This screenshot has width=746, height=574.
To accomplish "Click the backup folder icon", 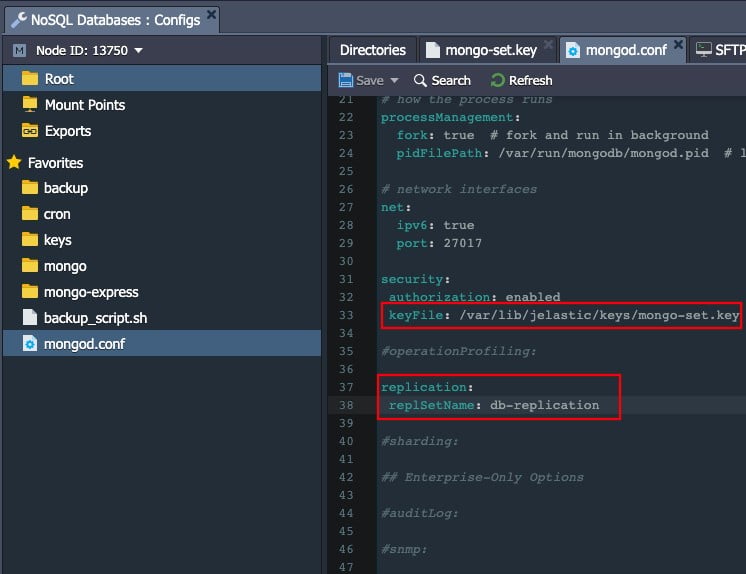I will [30, 188].
